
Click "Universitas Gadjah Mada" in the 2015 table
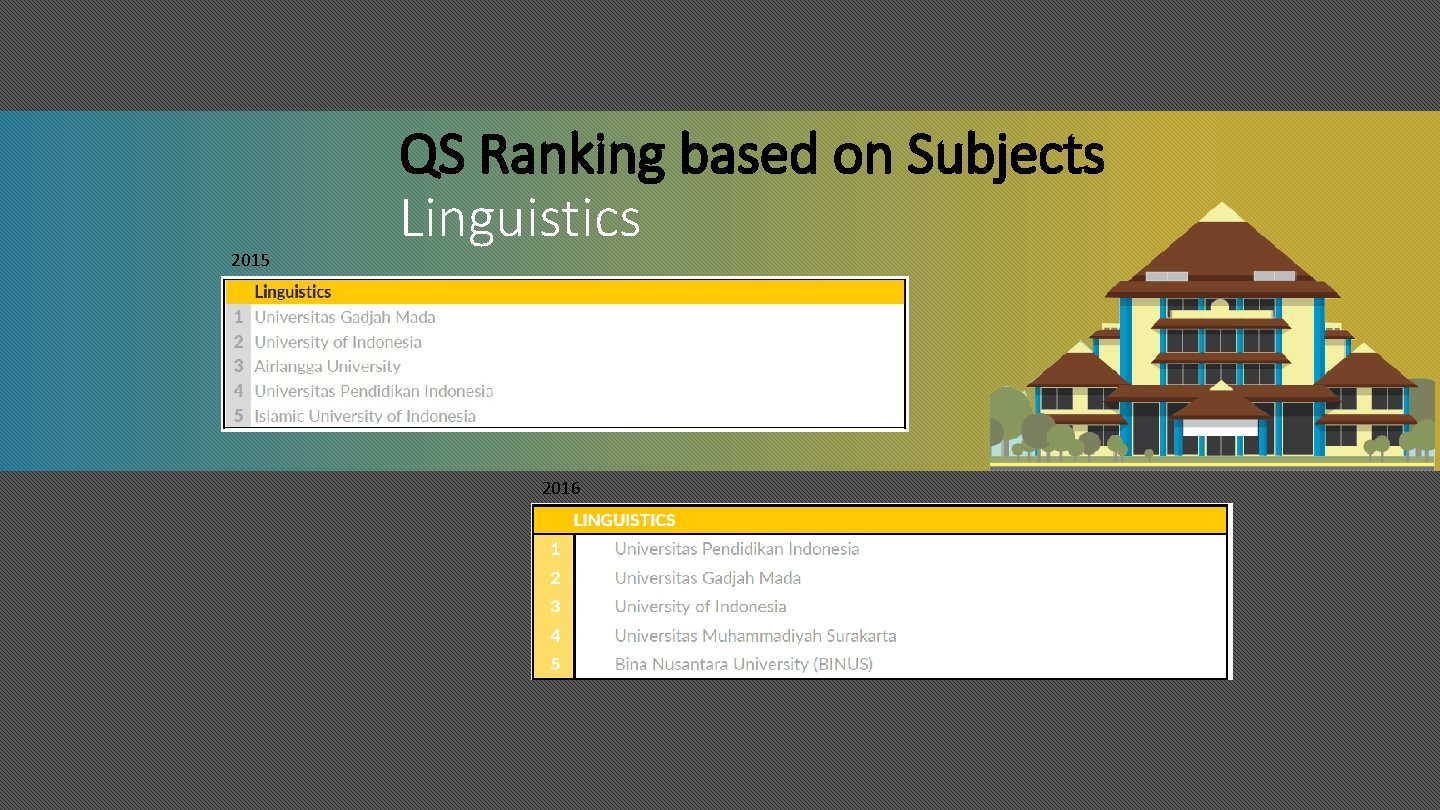345,317
